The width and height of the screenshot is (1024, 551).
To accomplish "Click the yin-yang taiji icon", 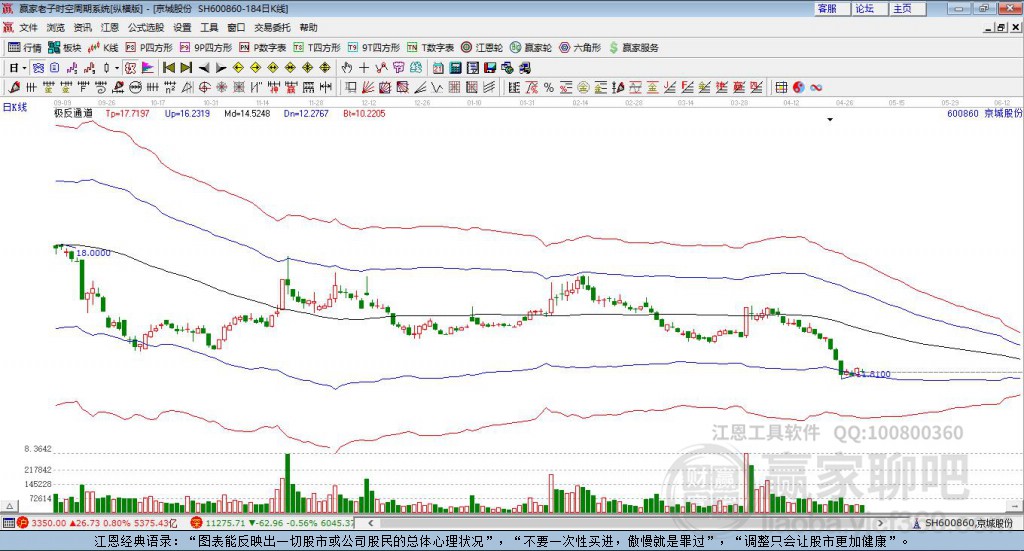I will pos(799,87).
